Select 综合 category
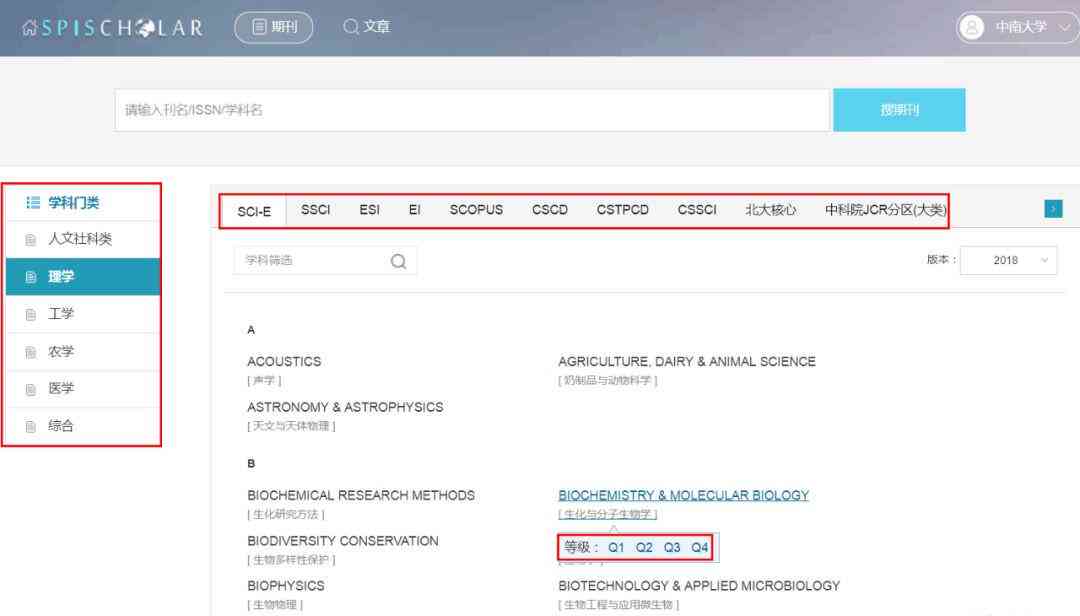 [83, 425]
